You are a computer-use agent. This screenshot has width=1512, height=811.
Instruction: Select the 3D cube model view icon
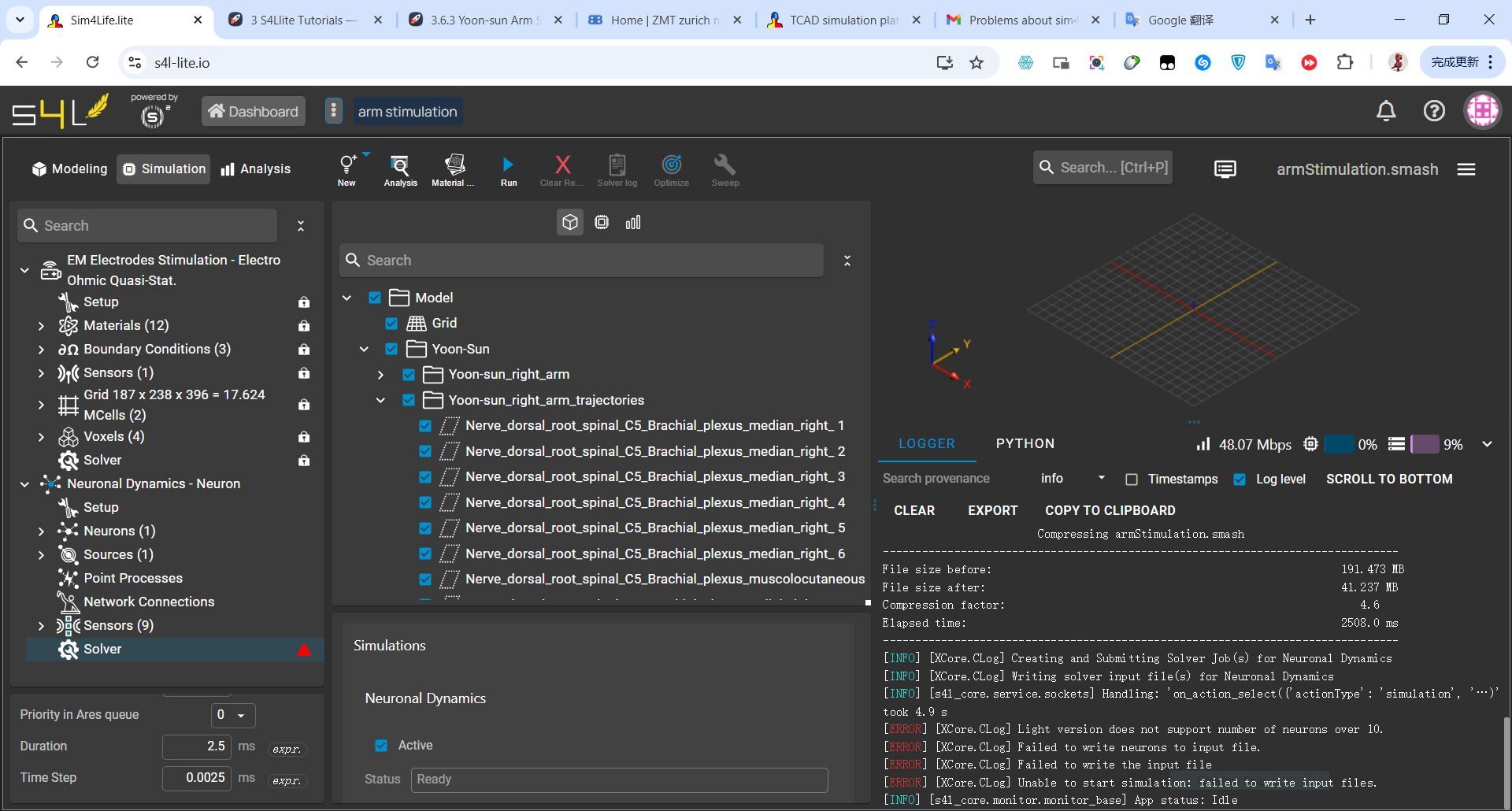[570, 223]
